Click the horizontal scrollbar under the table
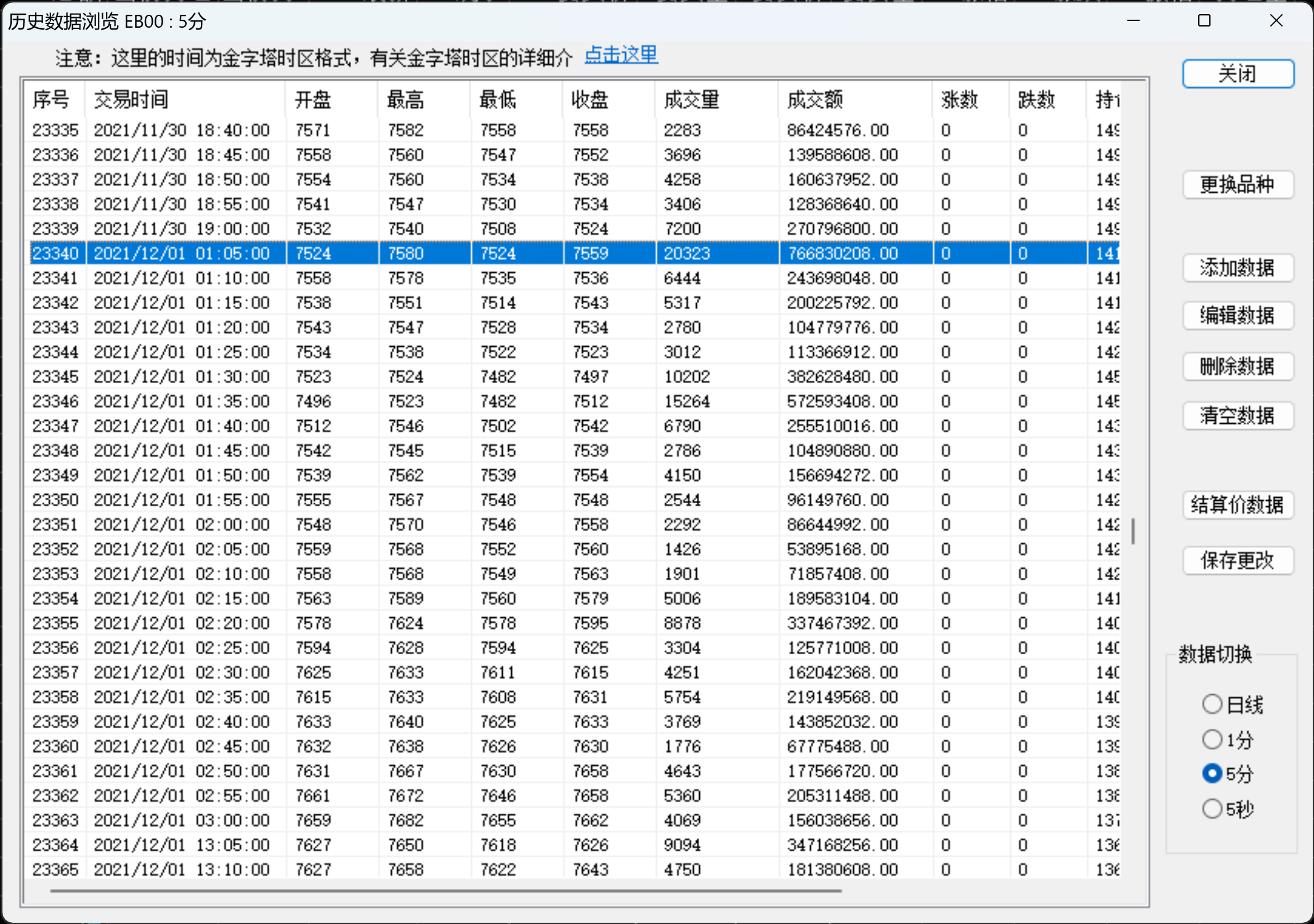This screenshot has height=924, width=1314. click(445, 890)
